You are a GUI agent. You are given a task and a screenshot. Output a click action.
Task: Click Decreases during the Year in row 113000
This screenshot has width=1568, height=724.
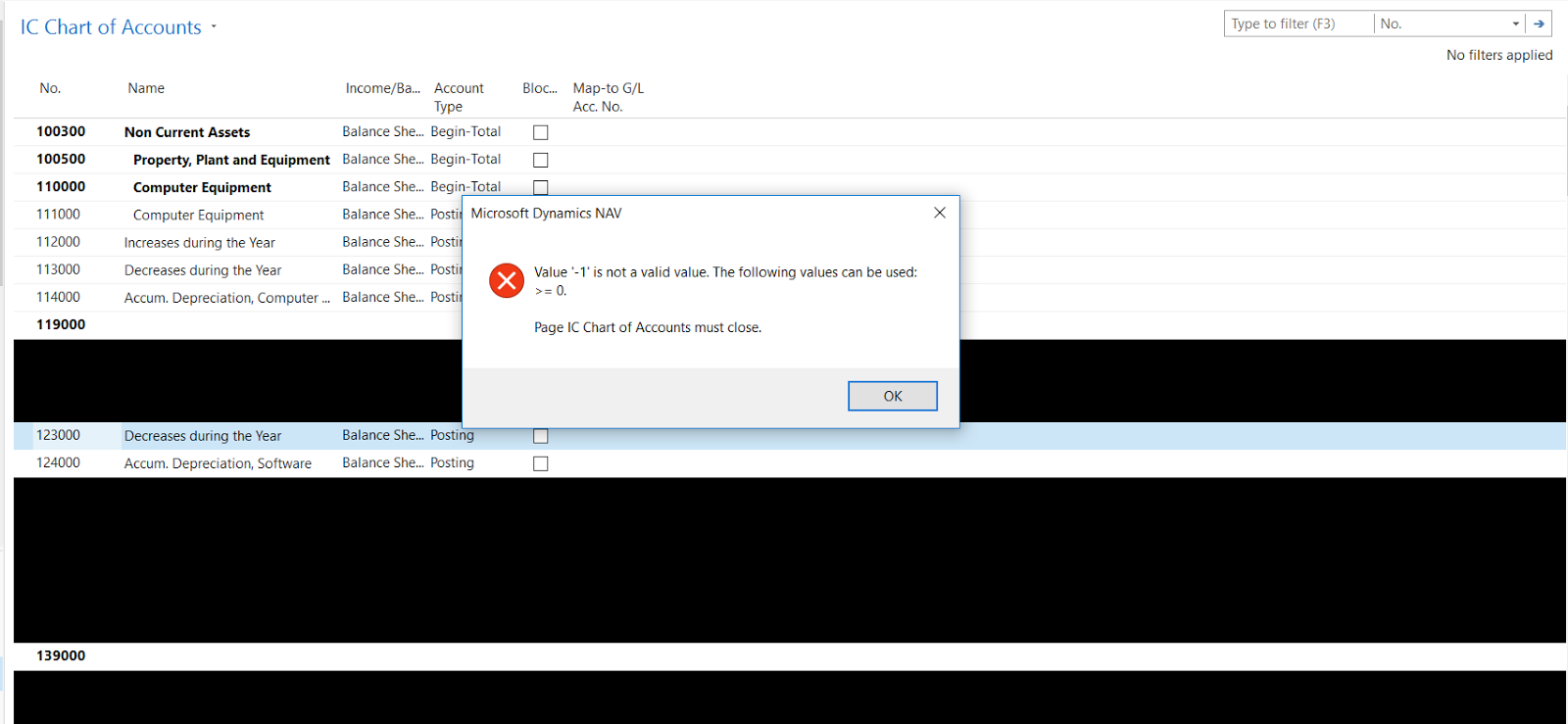[203, 269]
